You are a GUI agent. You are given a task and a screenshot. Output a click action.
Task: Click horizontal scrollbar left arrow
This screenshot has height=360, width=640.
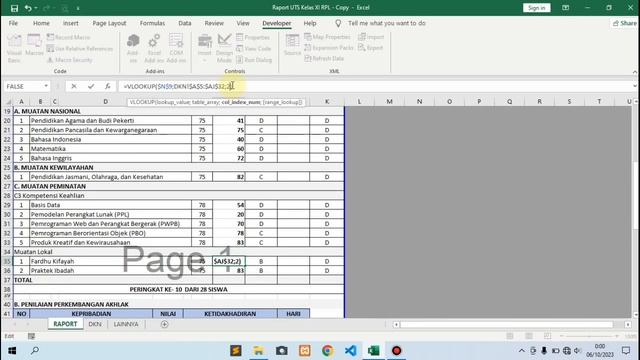point(396,324)
